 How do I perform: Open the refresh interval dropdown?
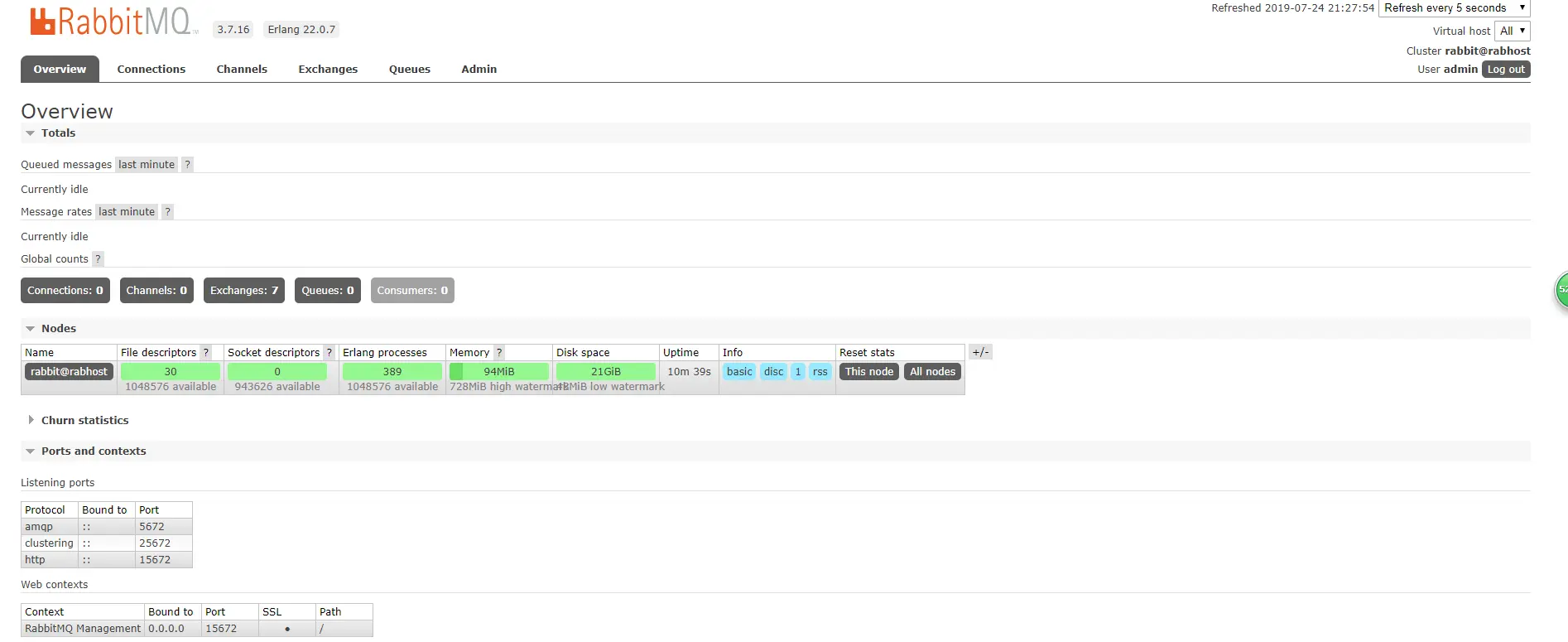1454,8
